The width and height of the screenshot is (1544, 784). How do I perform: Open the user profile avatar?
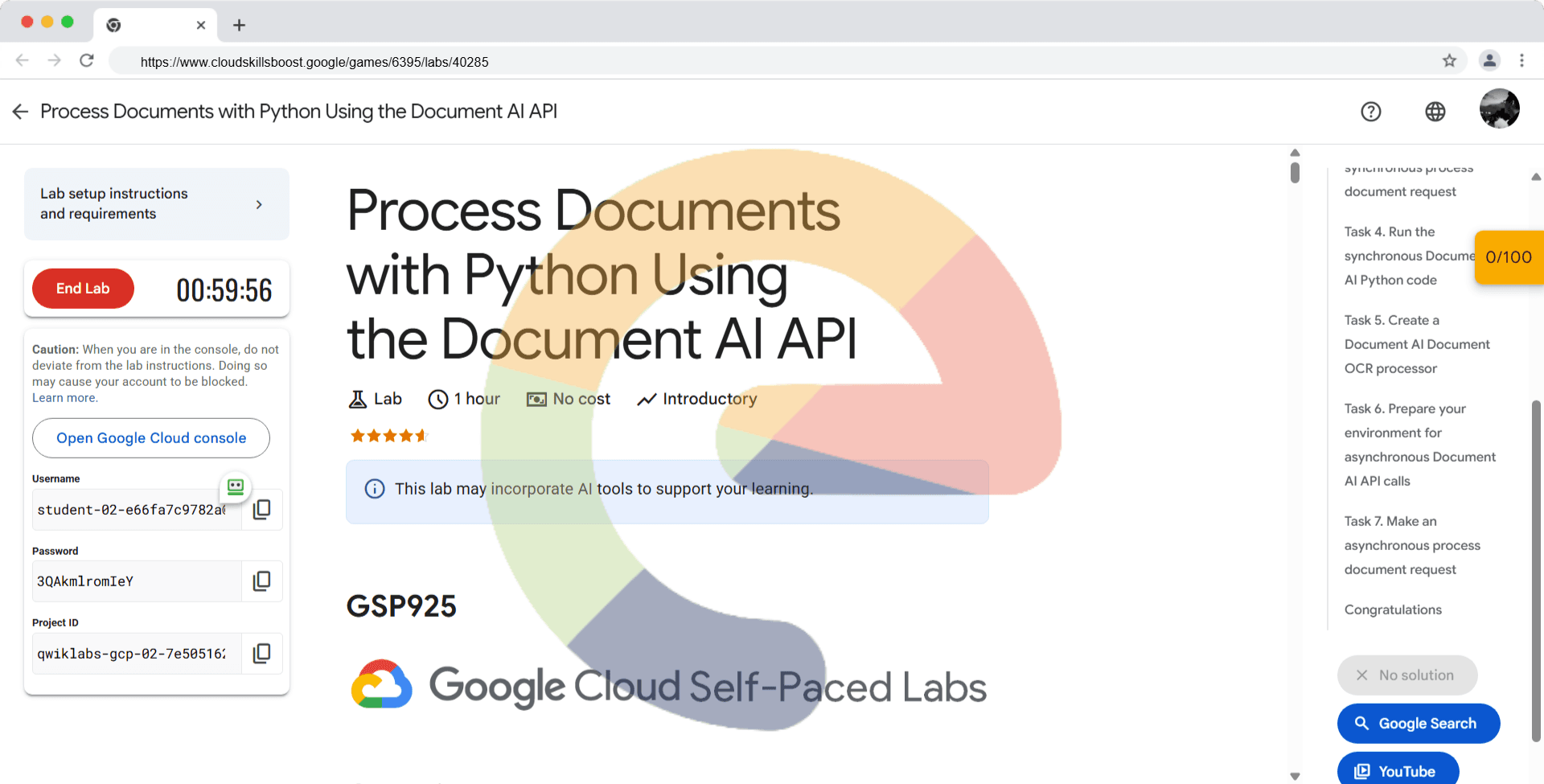click(1499, 109)
